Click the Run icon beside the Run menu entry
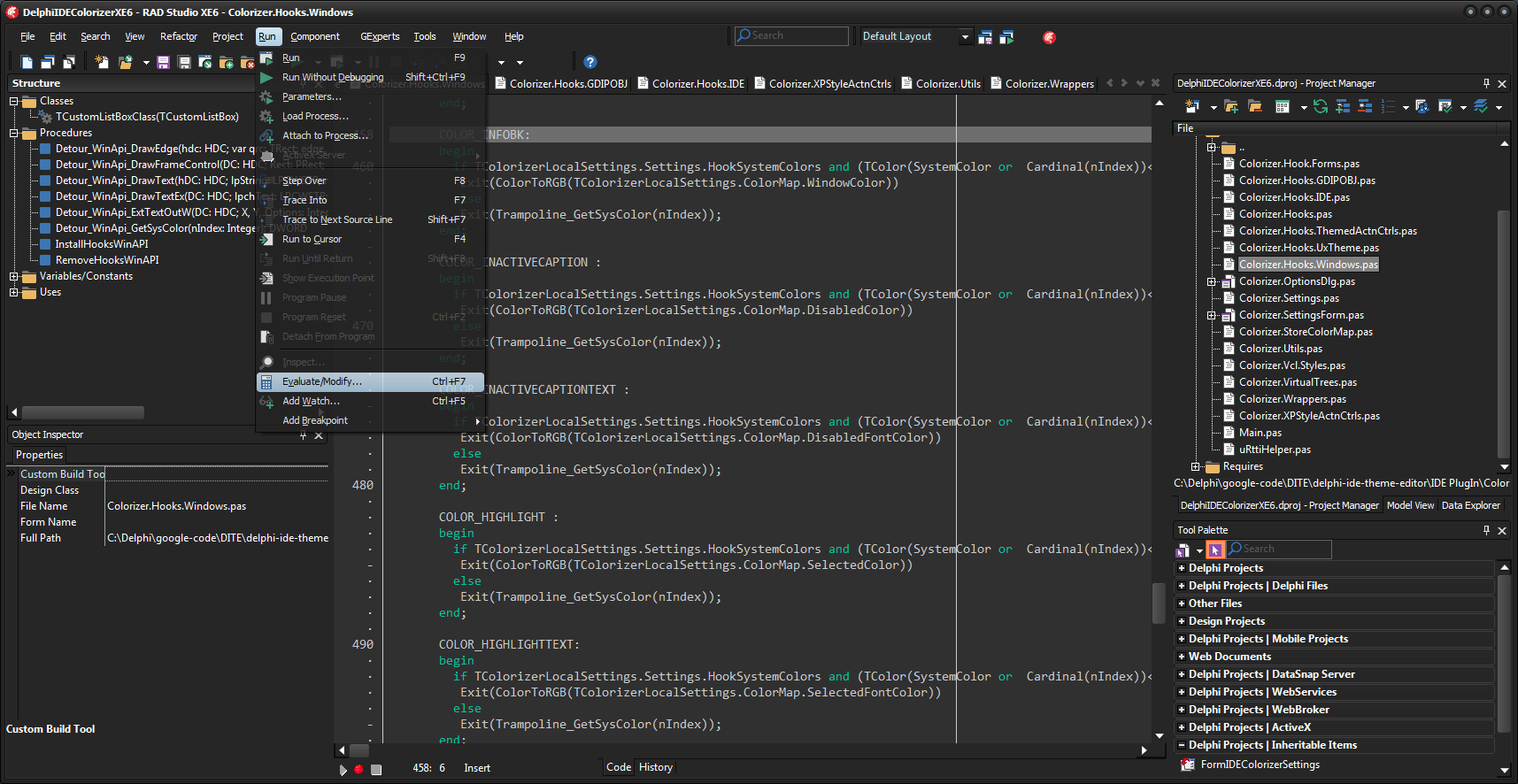Image resolution: width=1518 pixels, height=784 pixels. pos(266,58)
